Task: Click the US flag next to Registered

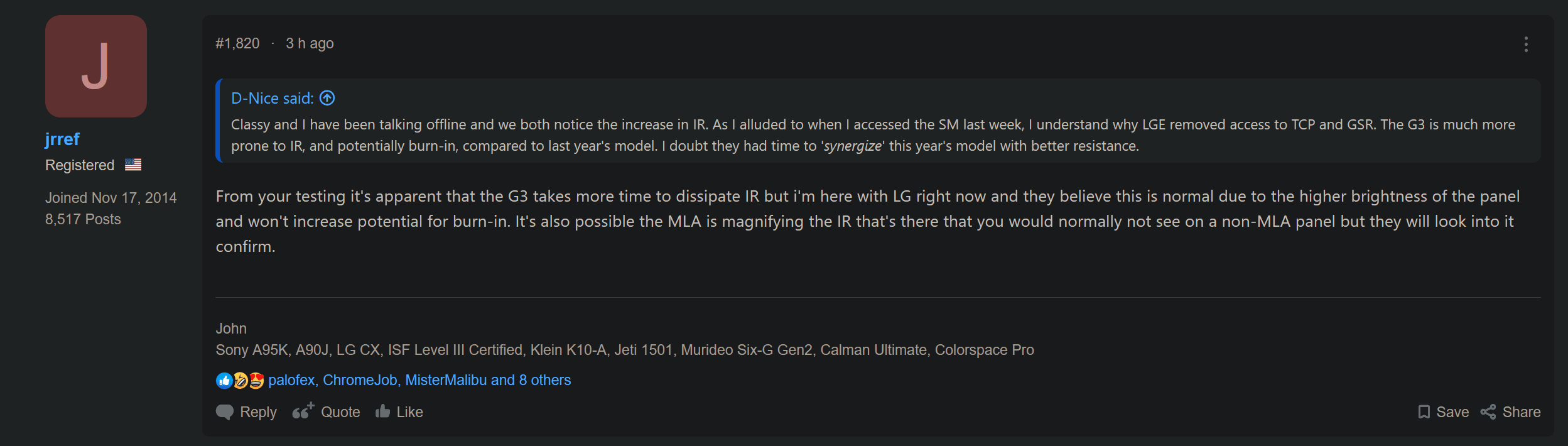Action: [x=133, y=165]
